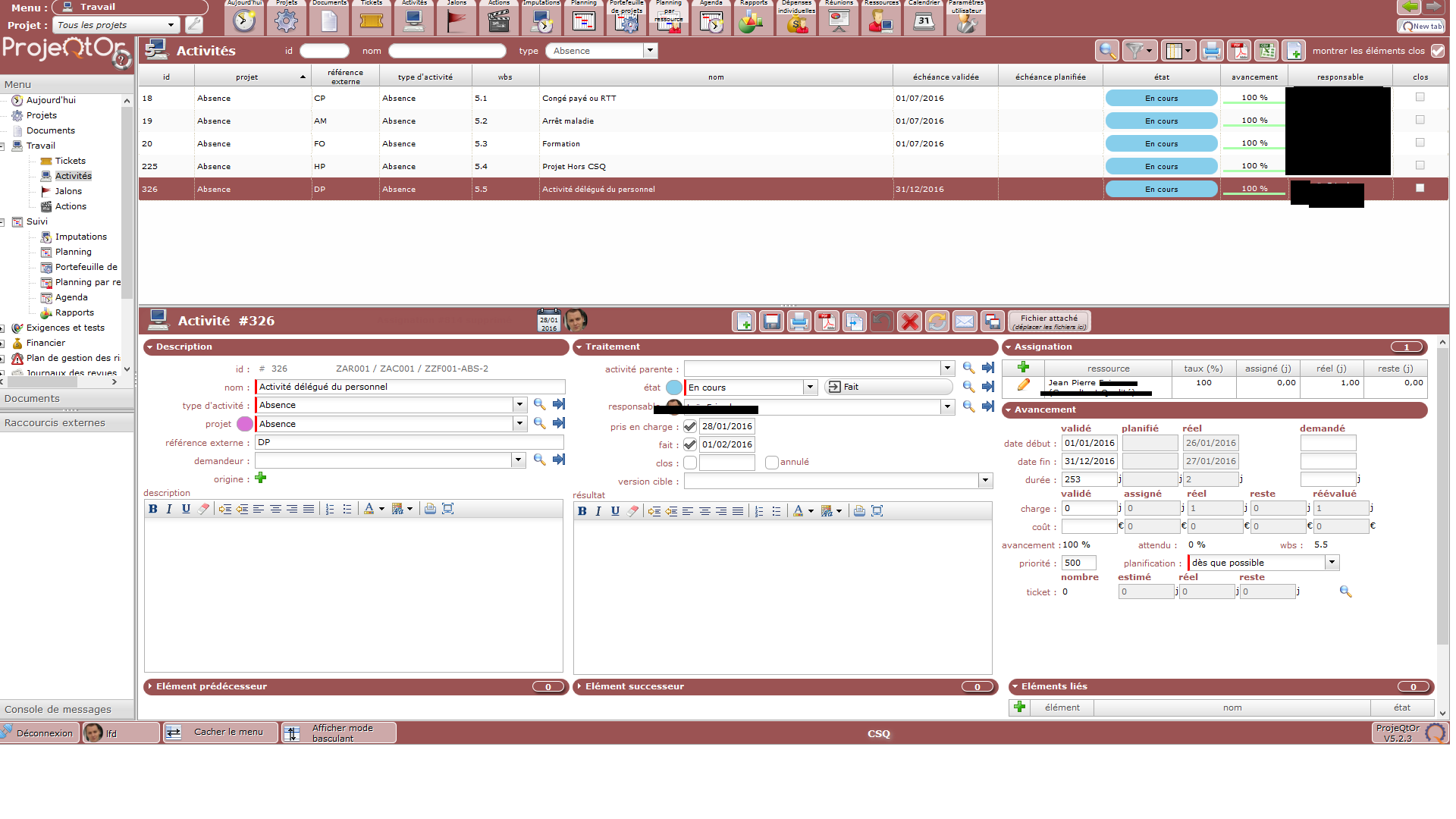Open the type filter Absence dropdown

tap(650, 51)
